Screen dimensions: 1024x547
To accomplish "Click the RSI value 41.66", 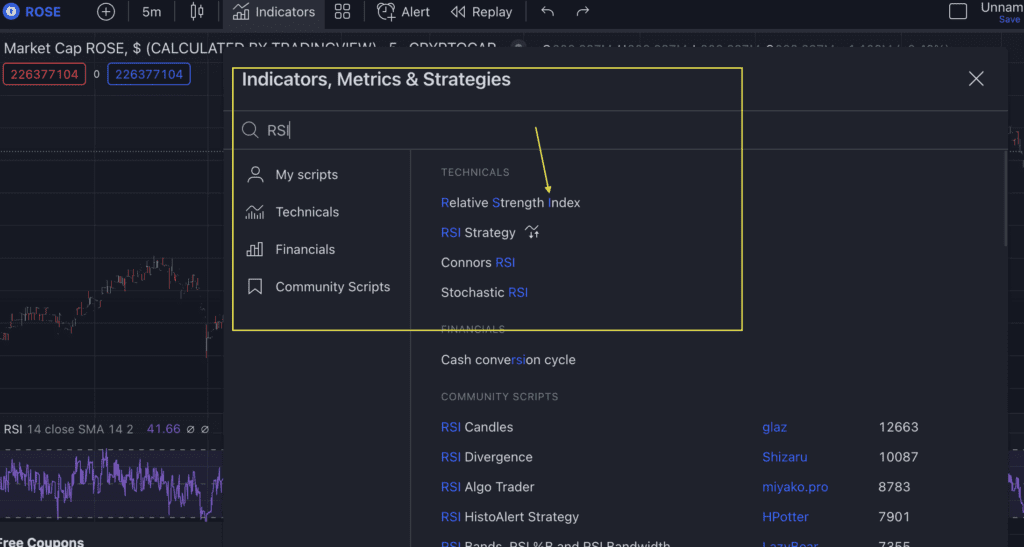I will coord(163,429).
